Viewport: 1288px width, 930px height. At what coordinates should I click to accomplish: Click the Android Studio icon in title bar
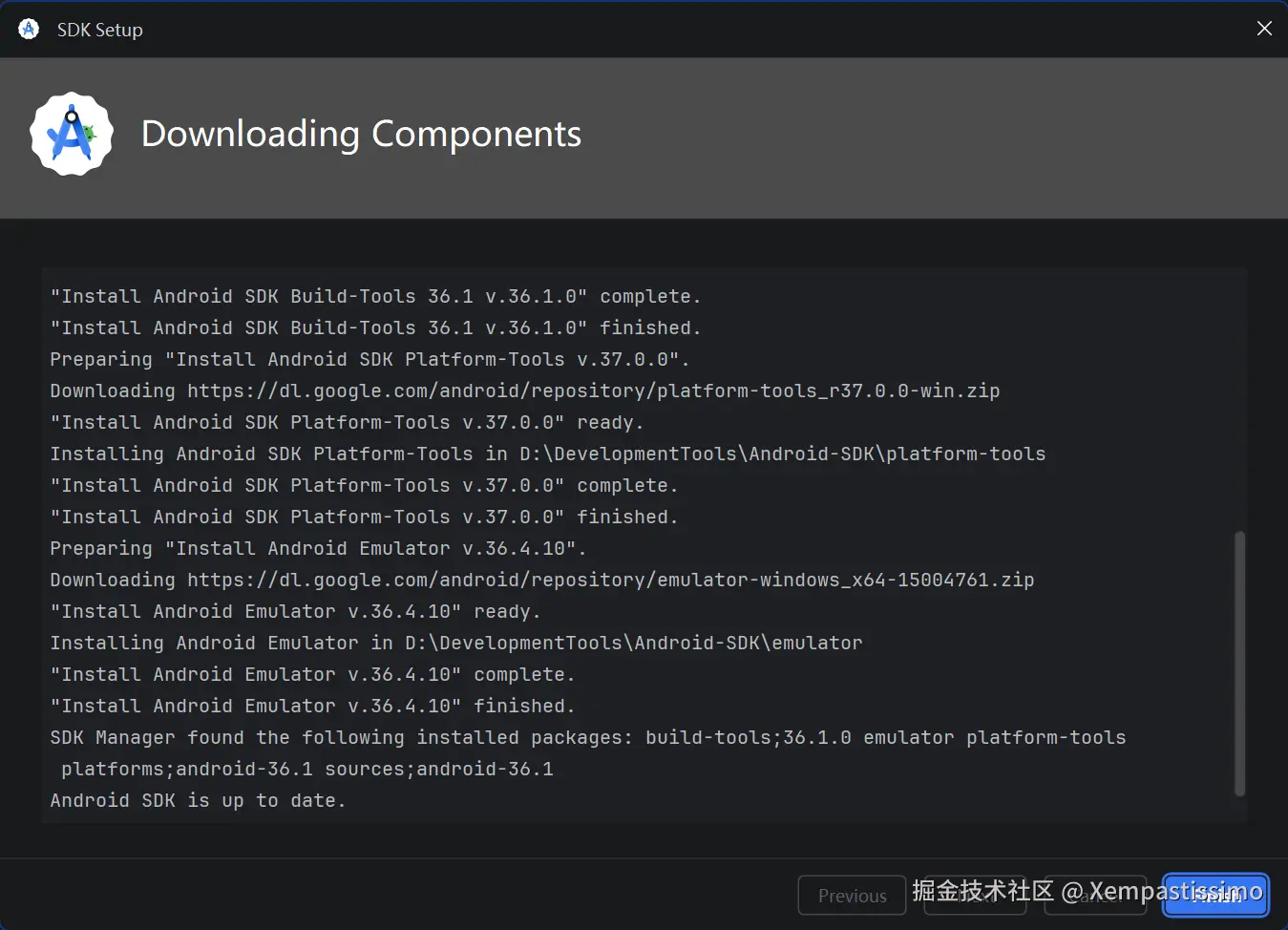pyautogui.click(x=29, y=30)
